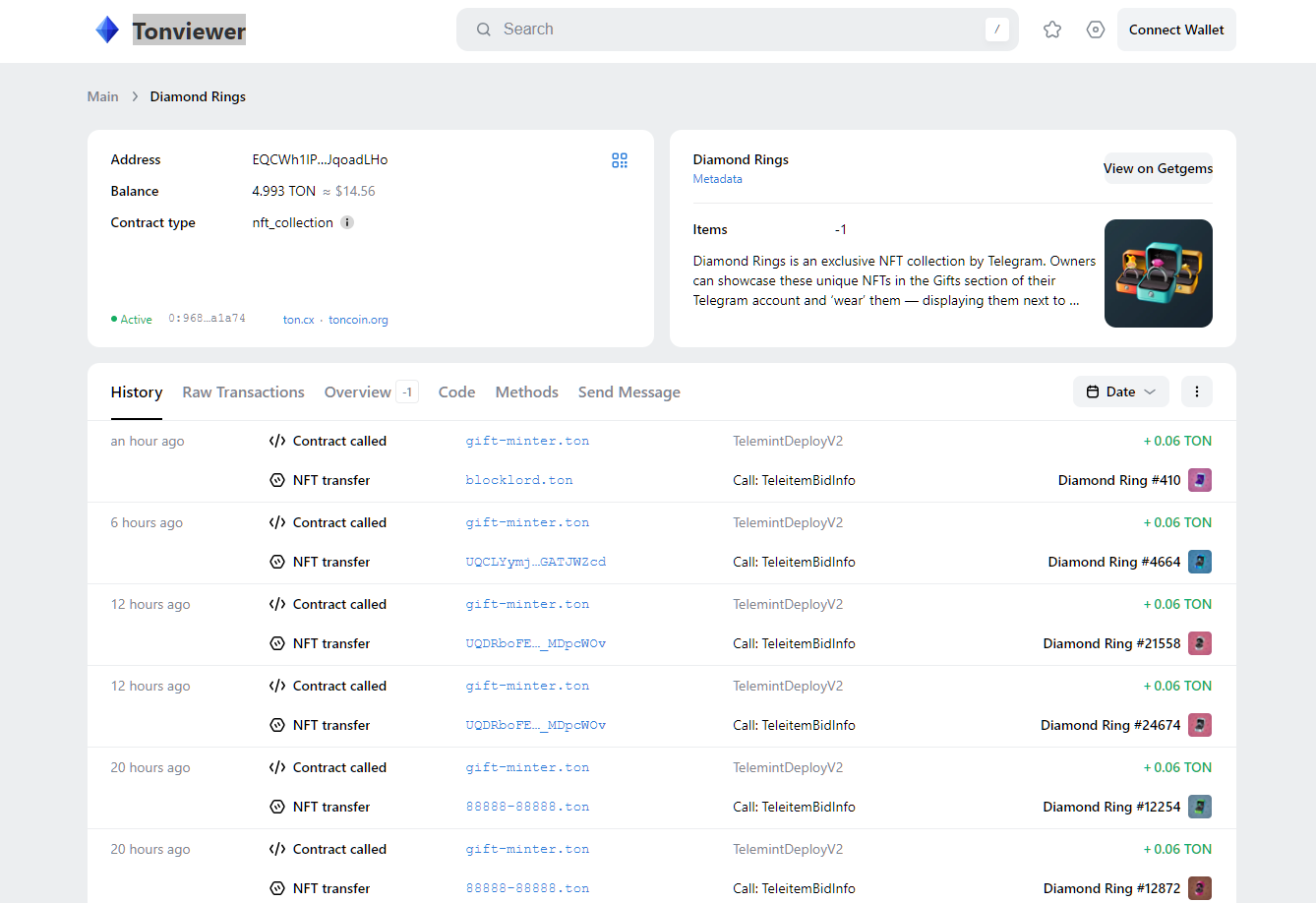Click Diamond Ring #4664 label
Screen dimensions: 1316x903
[x=1114, y=562]
